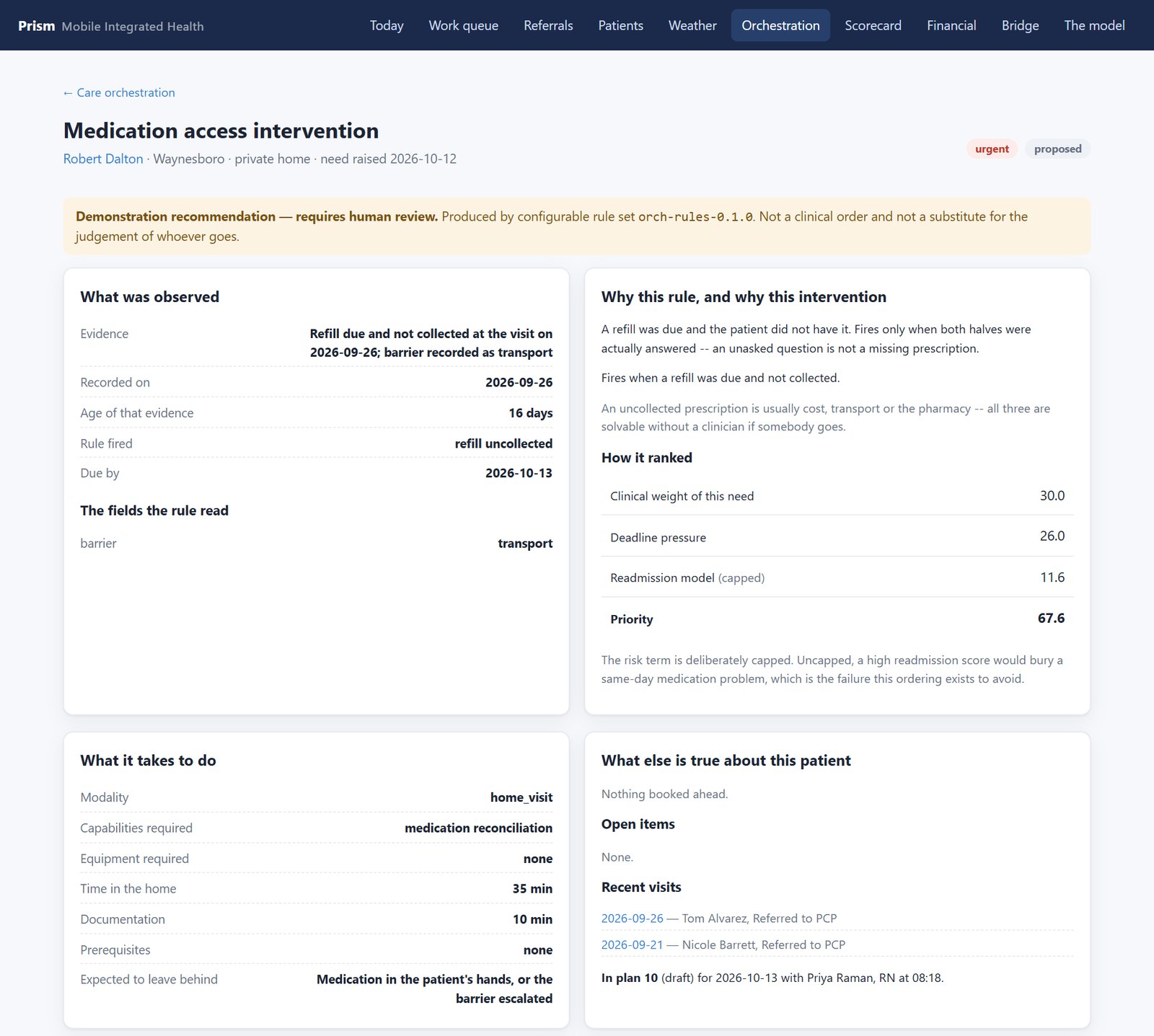Open The model page
The image size is (1154, 1036).
(x=1094, y=25)
